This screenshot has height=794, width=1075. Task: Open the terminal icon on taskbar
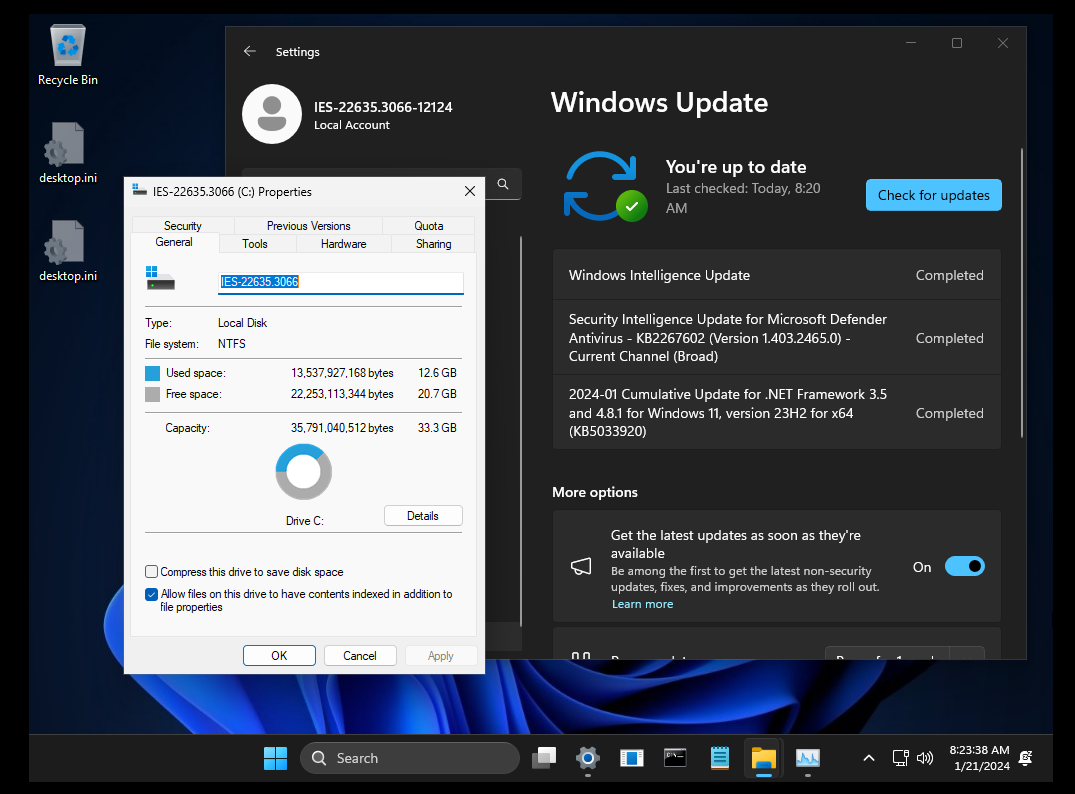coord(675,758)
